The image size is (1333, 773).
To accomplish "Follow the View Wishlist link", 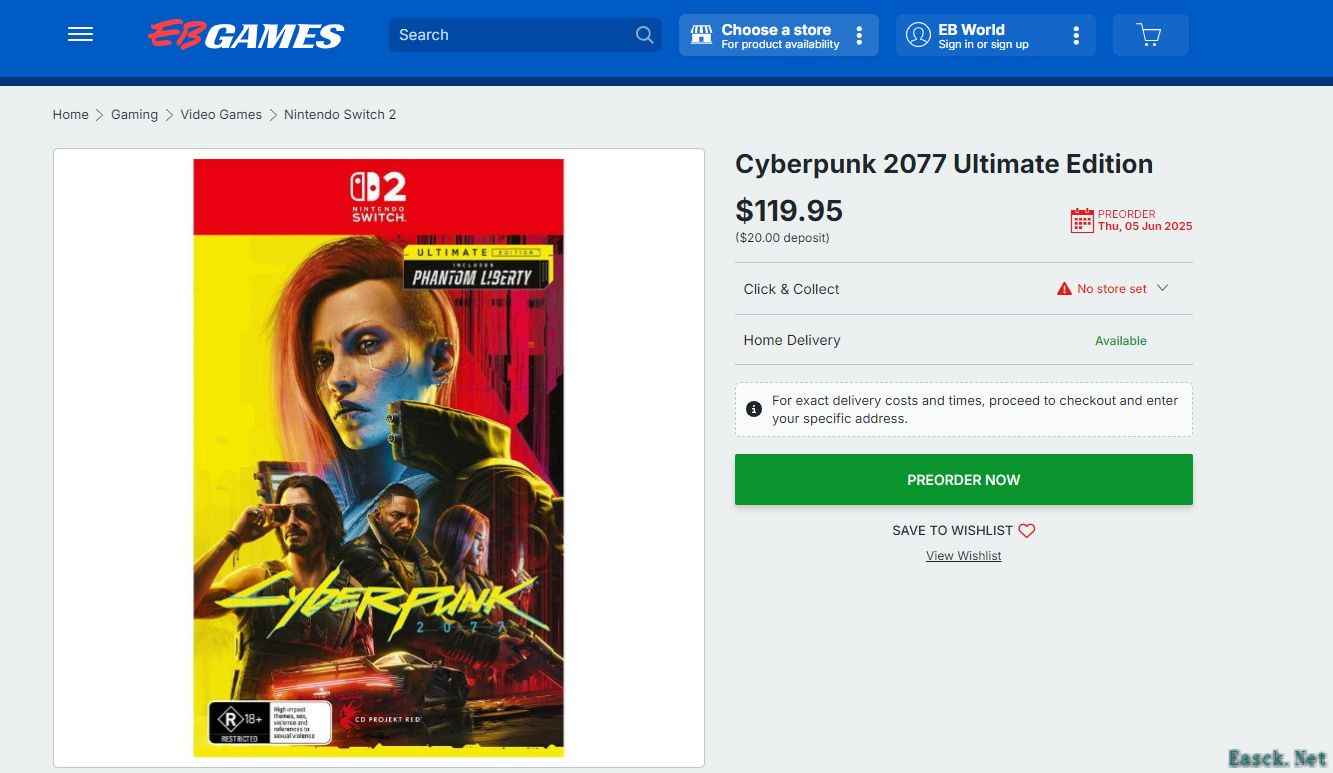I will click(963, 556).
